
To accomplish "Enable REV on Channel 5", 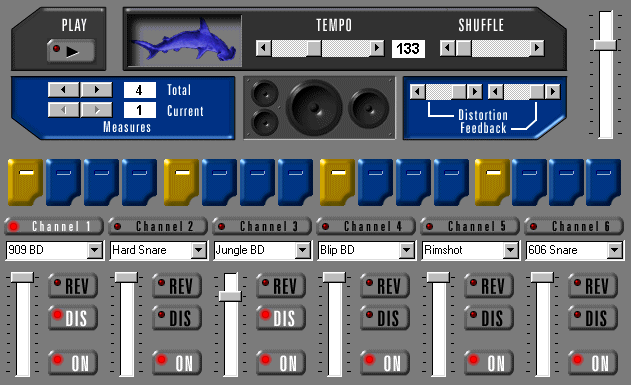I will (x=489, y=286).
